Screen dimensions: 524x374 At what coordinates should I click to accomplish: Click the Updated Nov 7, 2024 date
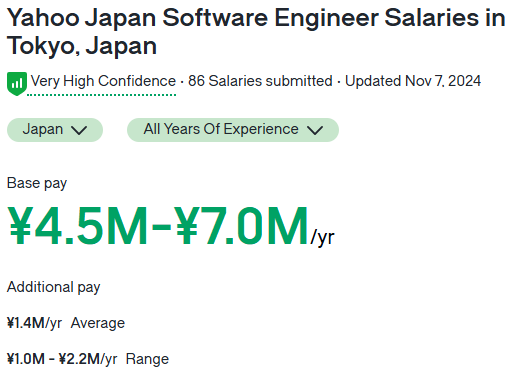(x=413, y=81)
